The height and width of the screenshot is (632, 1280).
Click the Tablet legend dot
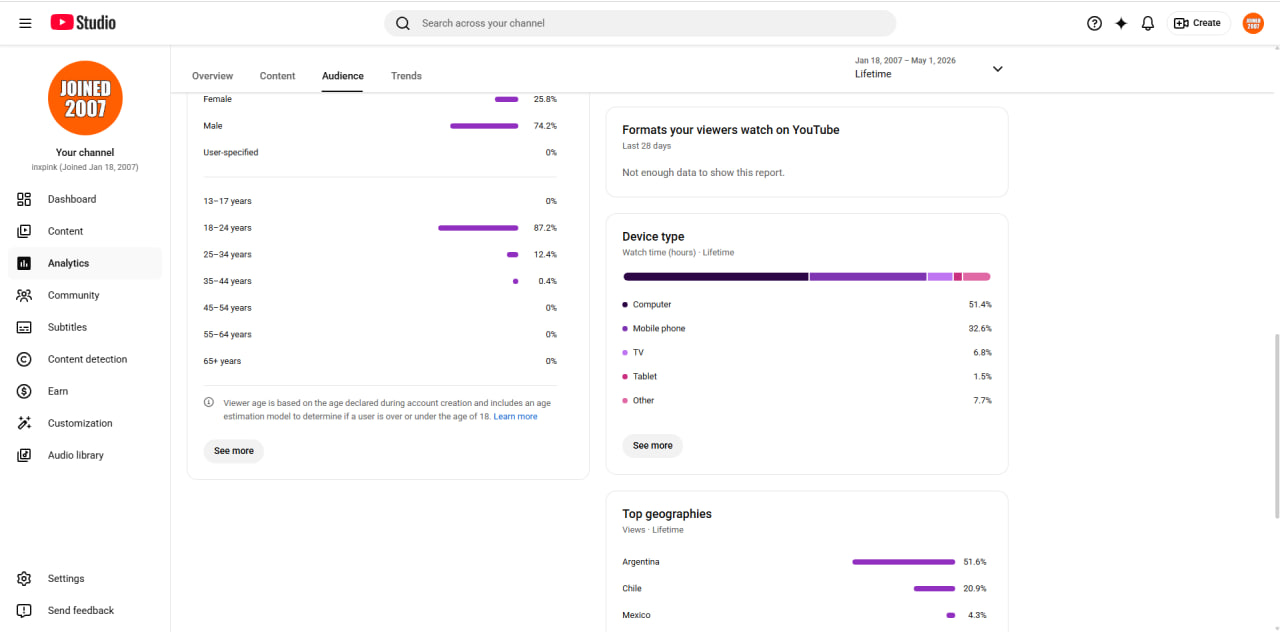tap(625, 376)
